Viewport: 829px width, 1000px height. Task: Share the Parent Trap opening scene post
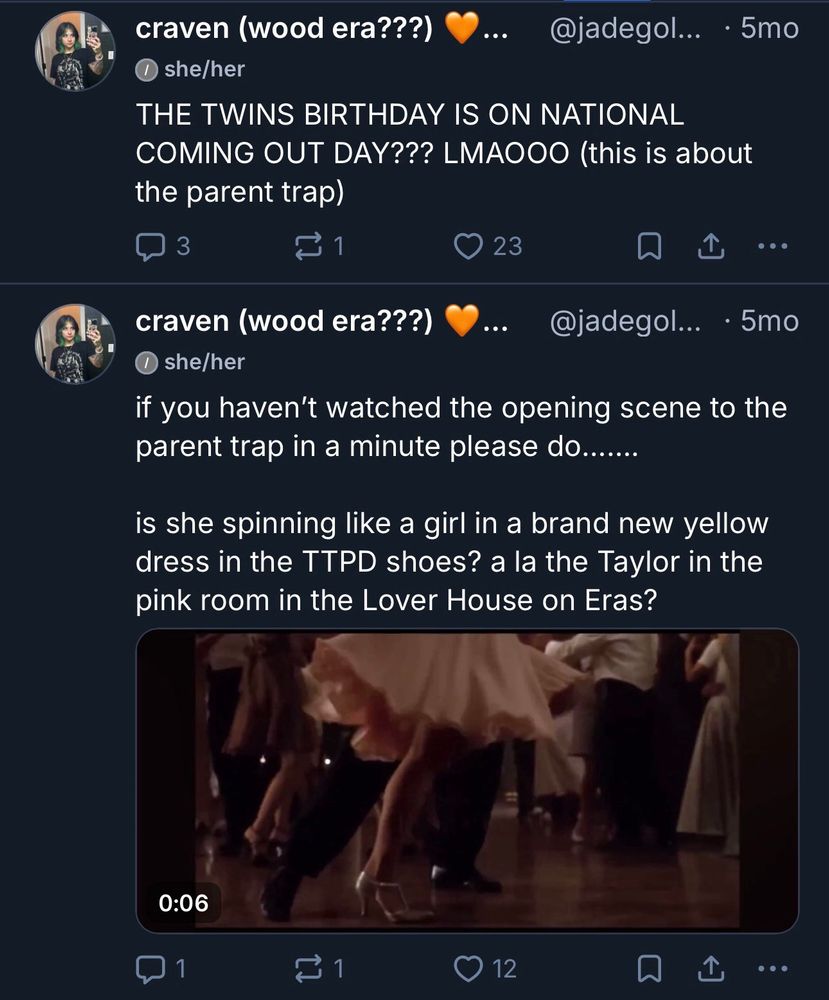(709, 967)
